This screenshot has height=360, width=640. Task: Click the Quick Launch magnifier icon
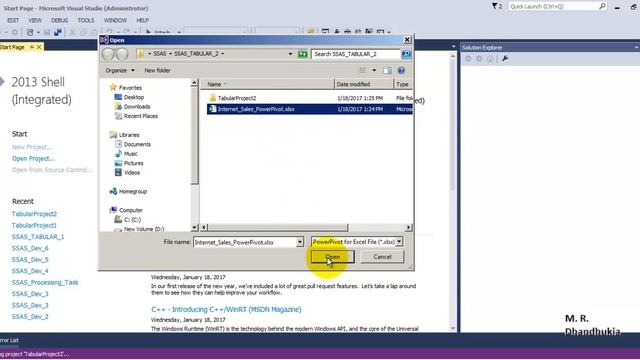pyautogui.click(x=602, y=7)
